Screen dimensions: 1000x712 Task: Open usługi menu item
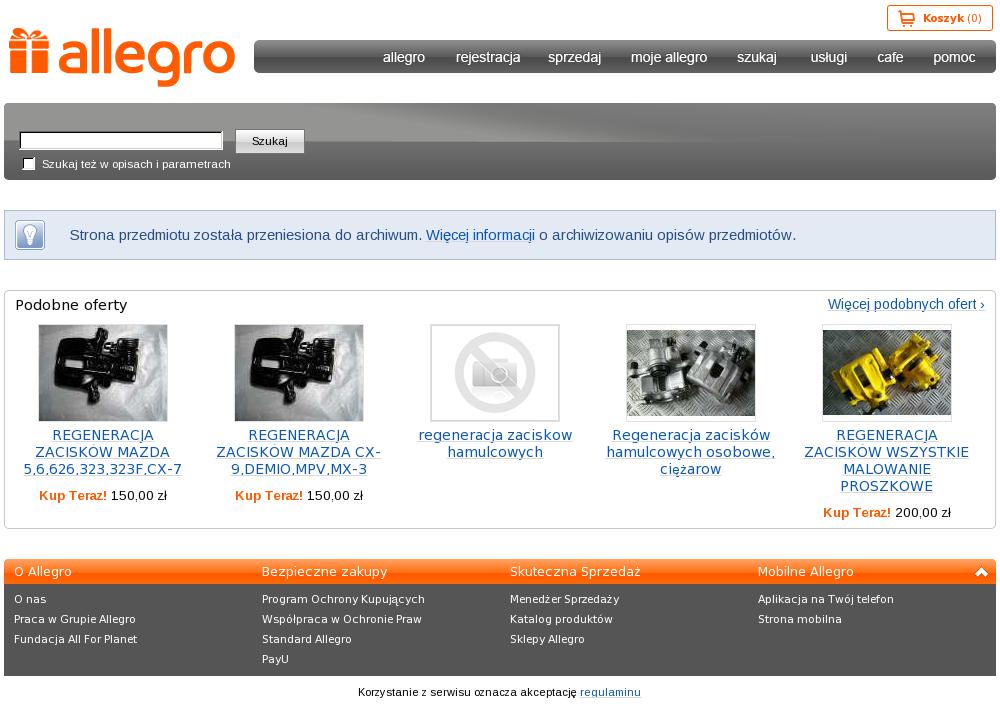pyautogui.click(x=828, y=57)
